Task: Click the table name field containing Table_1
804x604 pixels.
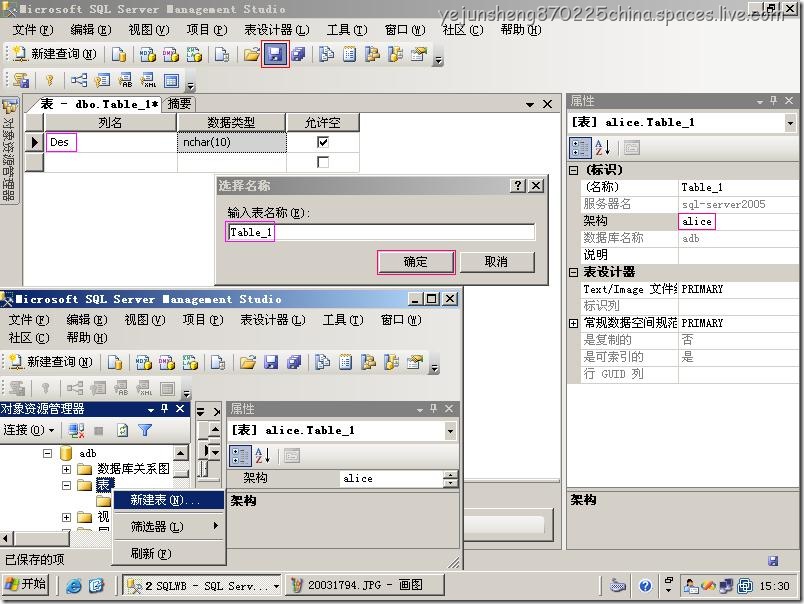Action: [380, 232]
